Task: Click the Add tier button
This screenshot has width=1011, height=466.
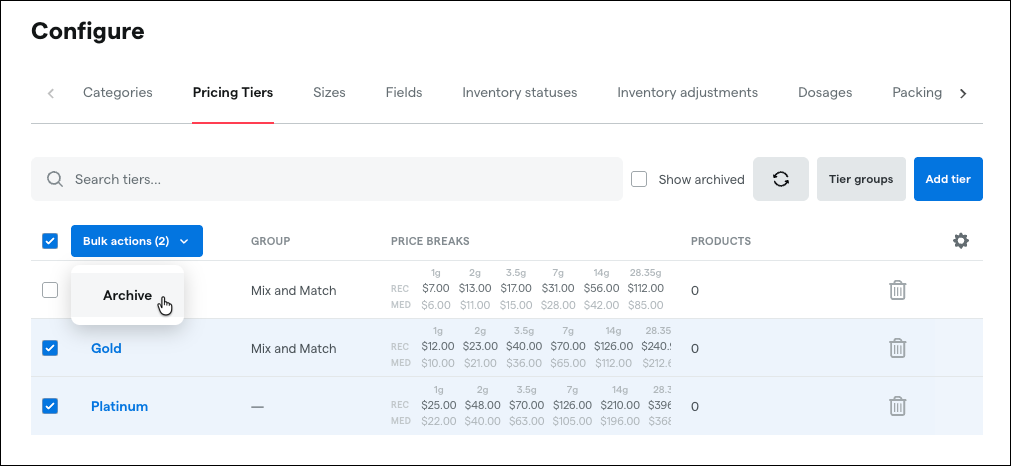Action: (948, 179)
